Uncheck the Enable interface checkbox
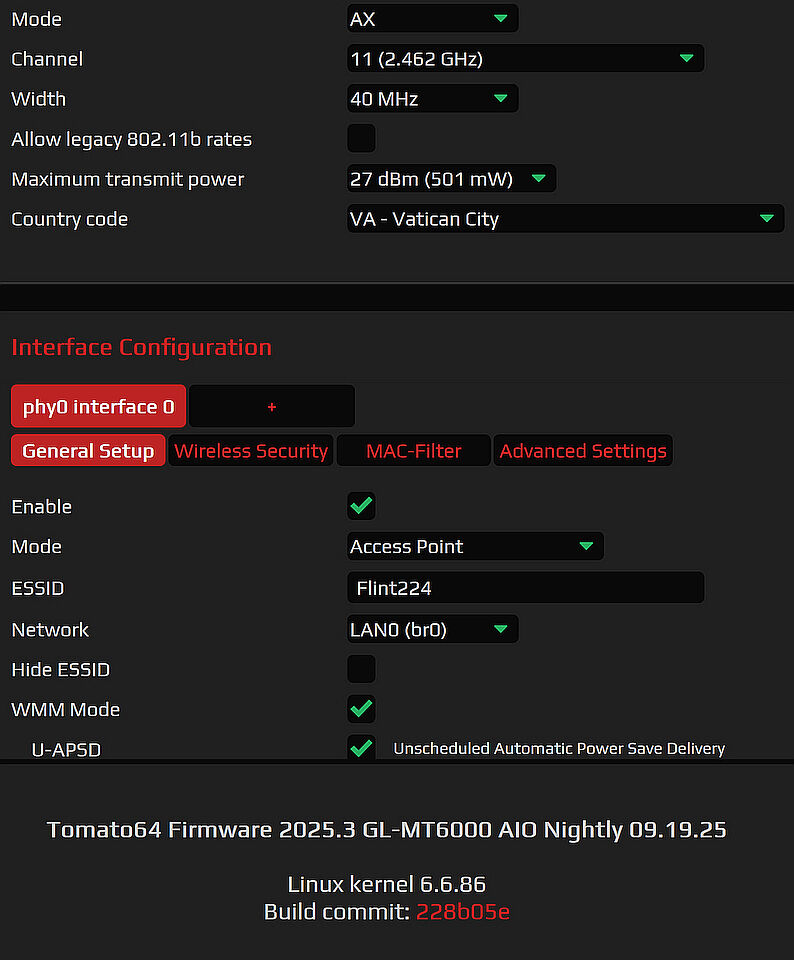 click(x=361, y=506)
